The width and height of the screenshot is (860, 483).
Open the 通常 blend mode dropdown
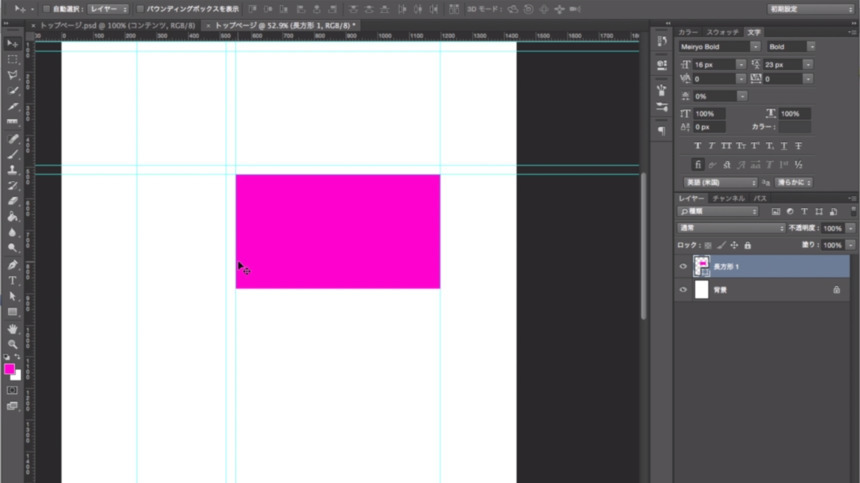[732, 228]
